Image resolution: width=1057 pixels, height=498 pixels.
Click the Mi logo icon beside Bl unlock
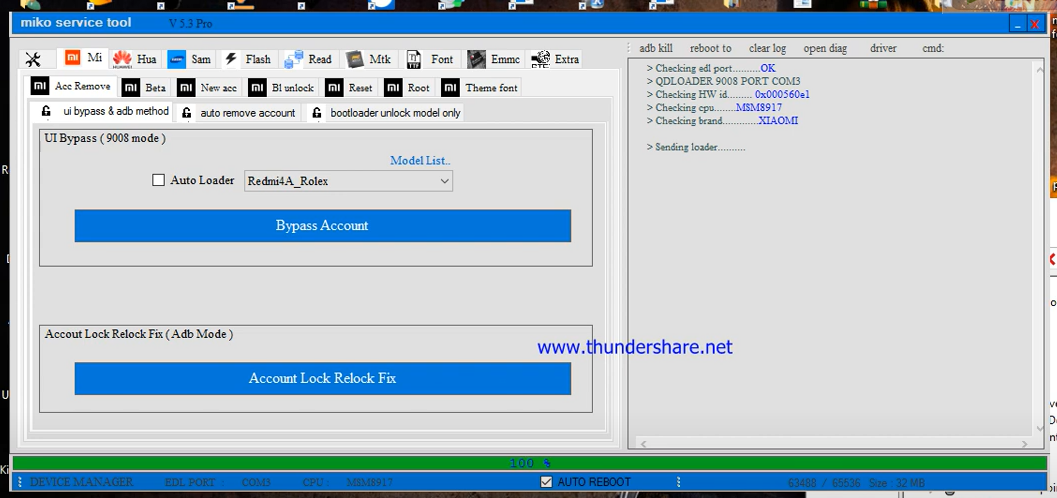tap(258, 88)
